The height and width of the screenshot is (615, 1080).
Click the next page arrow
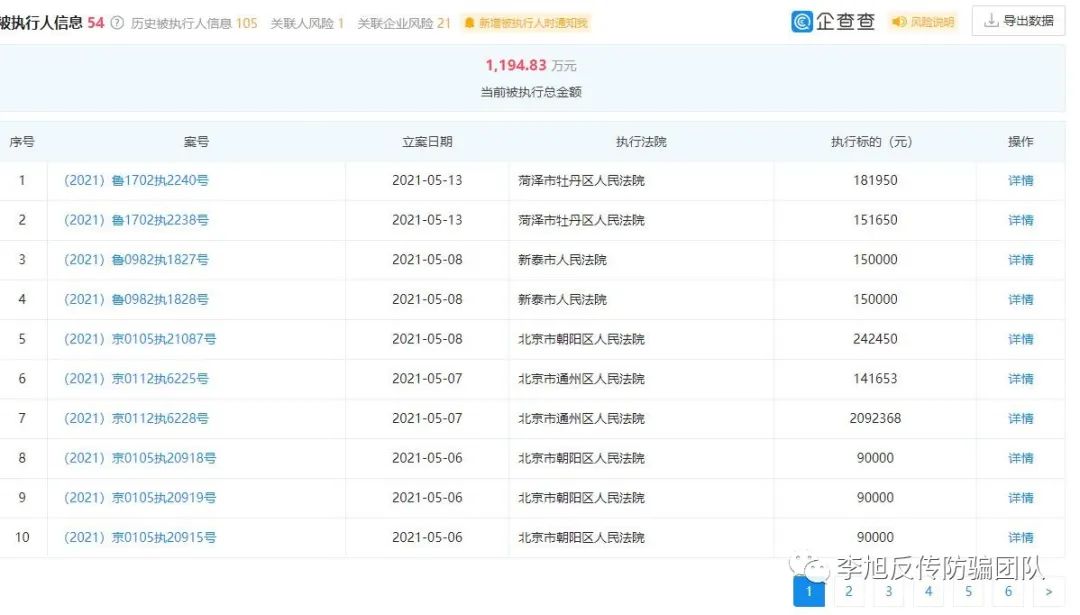(x=1047, y=592)
